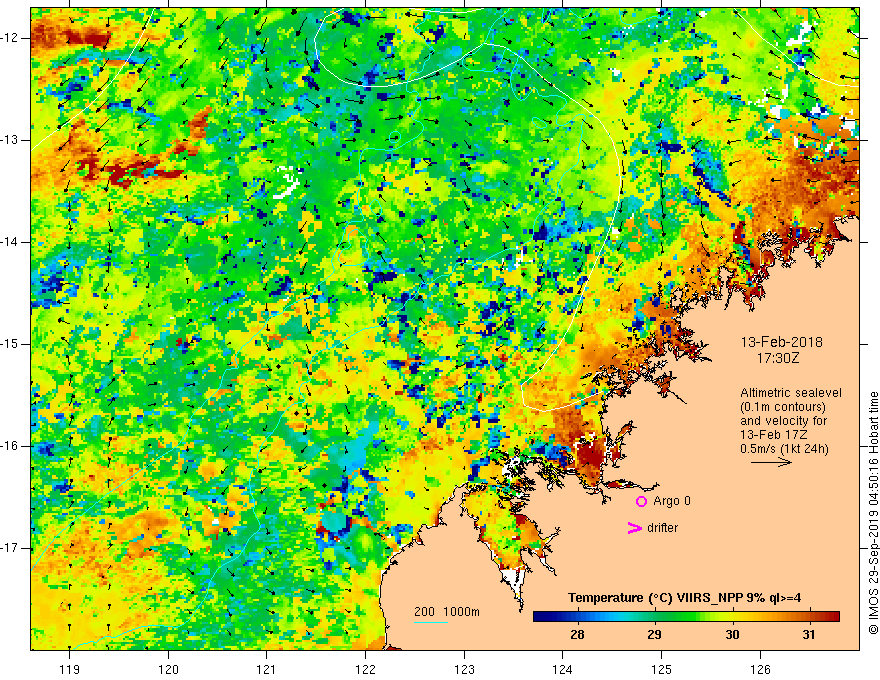Click longitude axis label 125
Image resolution: width=880 pixels, height=680 pixels.
pyautogui.click(x=662, y=669)
